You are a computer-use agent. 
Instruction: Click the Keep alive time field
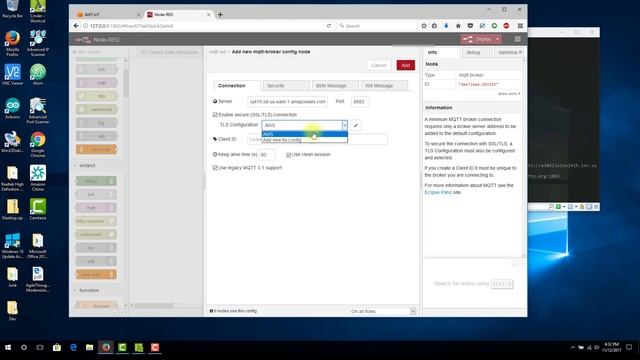[267, 155]
